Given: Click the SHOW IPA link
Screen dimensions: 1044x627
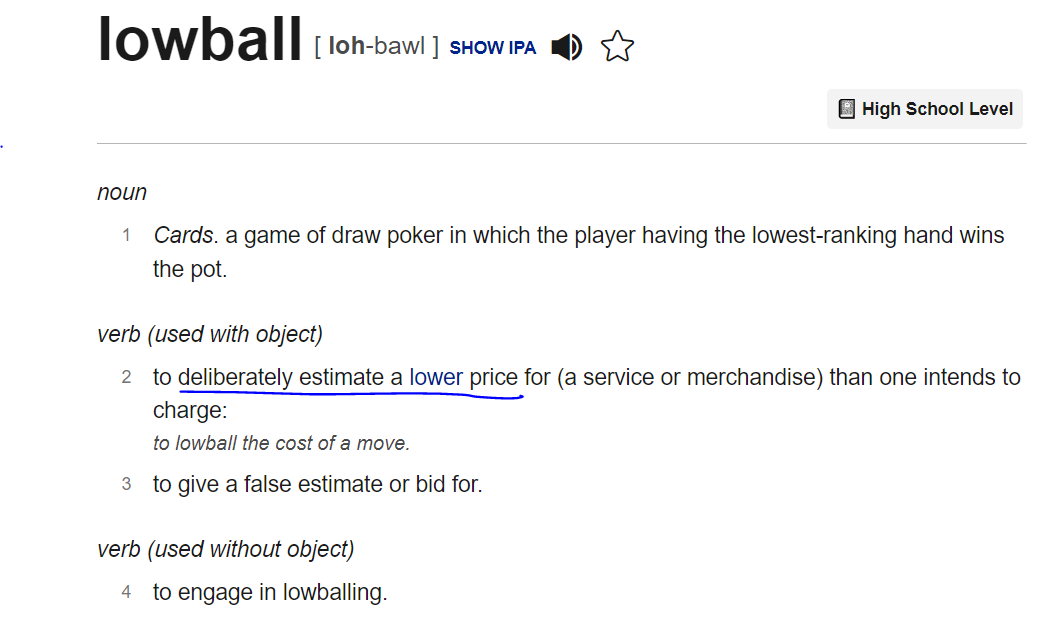Looking at the screenshot, I should coord(493,48).
